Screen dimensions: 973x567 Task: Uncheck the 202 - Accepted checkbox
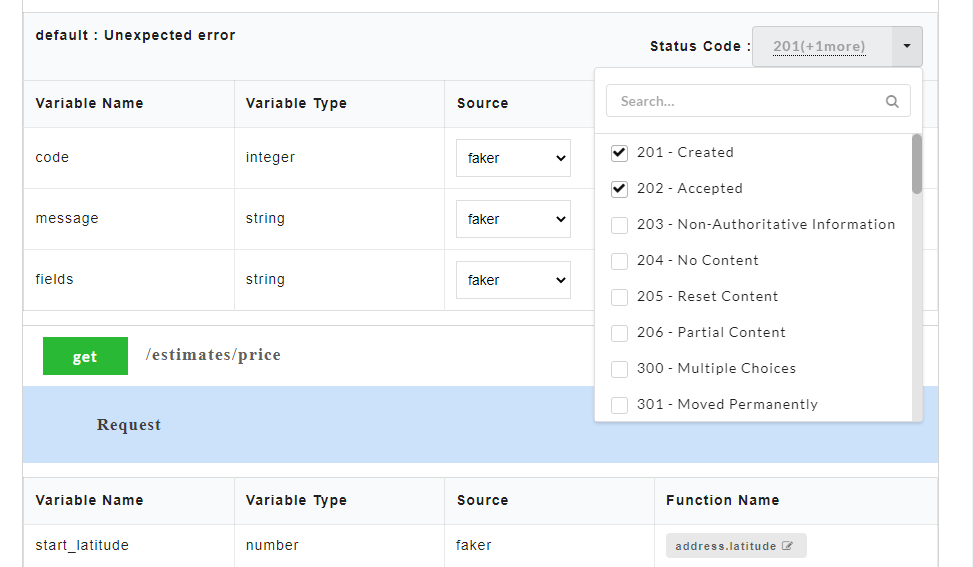[x=619, y=189]
